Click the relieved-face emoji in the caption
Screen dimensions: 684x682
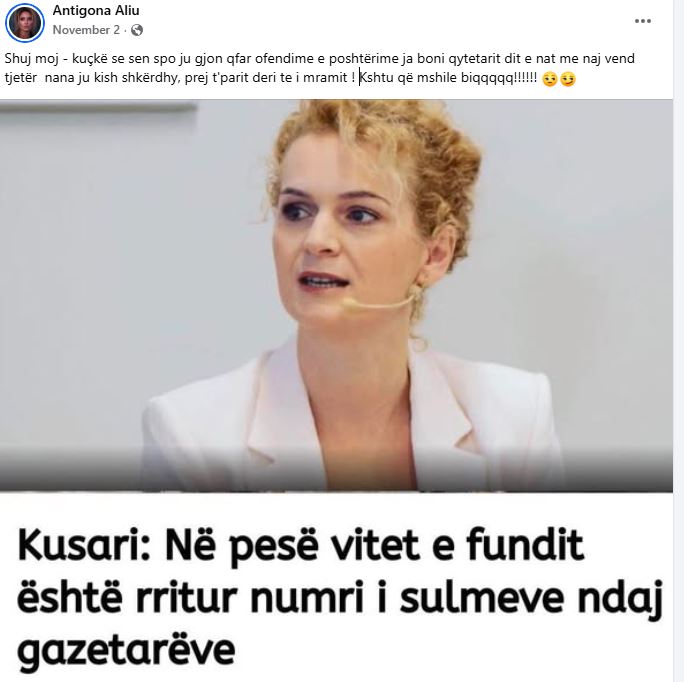click(550, 79)
